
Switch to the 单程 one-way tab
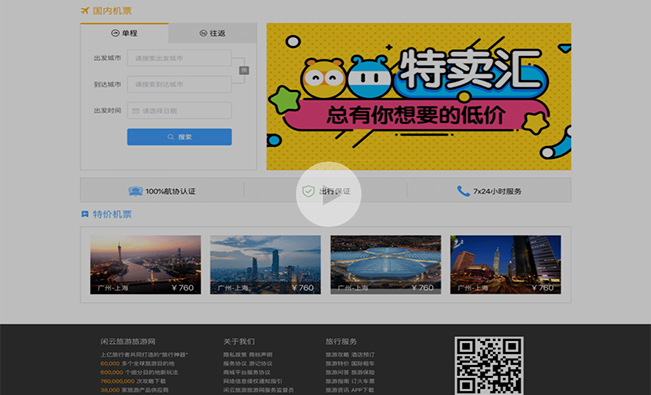point(124,33)
